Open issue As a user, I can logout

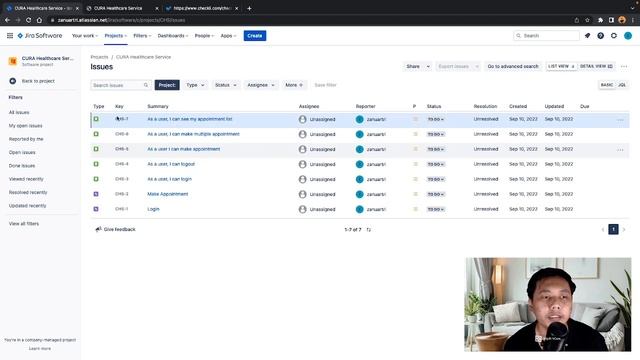[171, 164]
